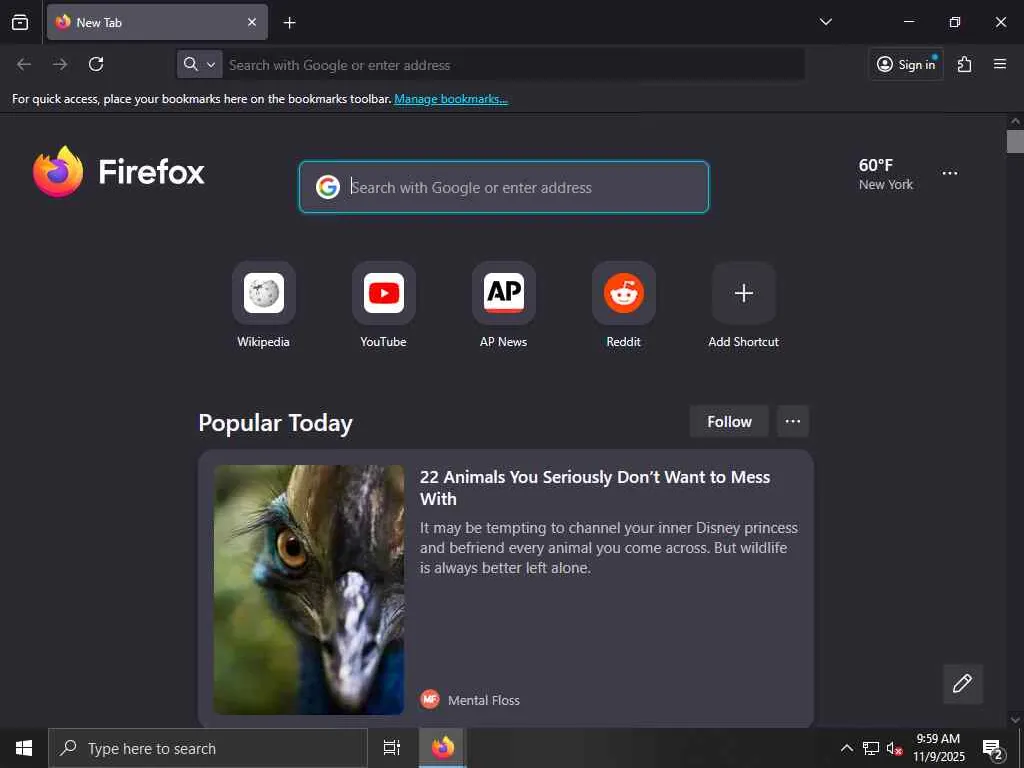Show hidden system tray icons
This screenshot has height=768, width=1024.
pyautogui.click(x=846, y=748)
